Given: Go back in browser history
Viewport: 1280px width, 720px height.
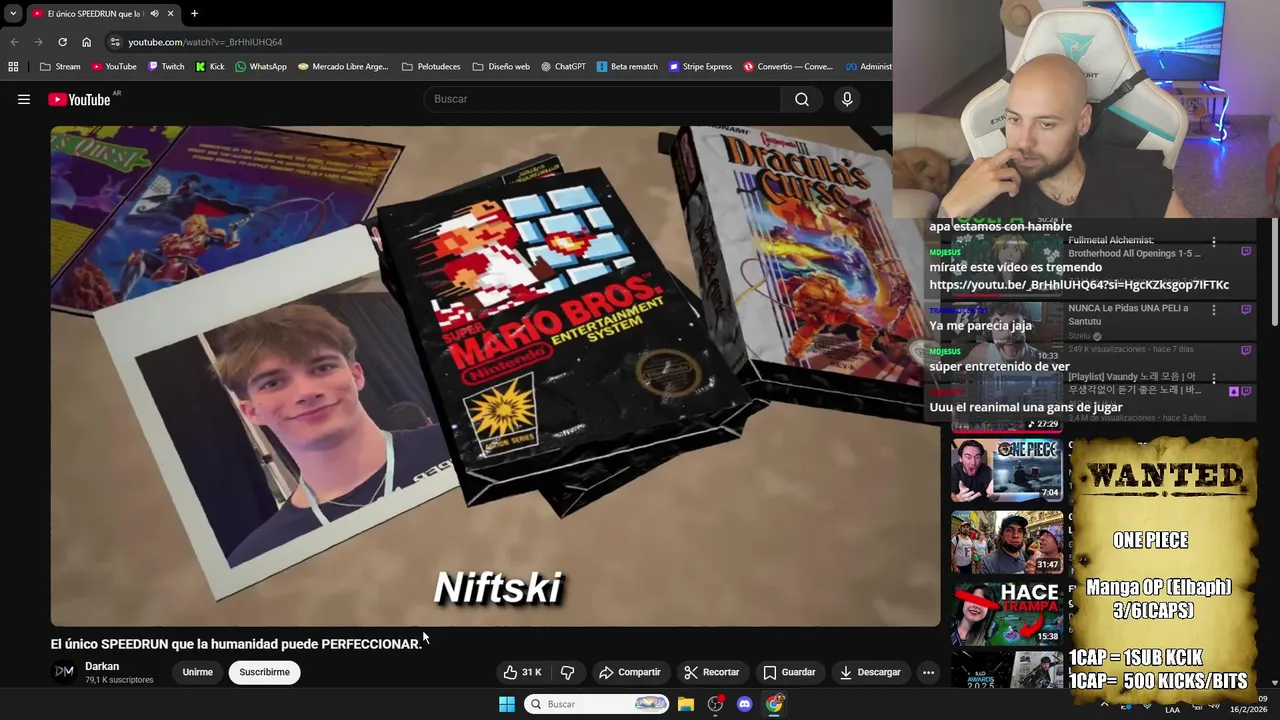Looking at the screenshot, I should 14,42.
